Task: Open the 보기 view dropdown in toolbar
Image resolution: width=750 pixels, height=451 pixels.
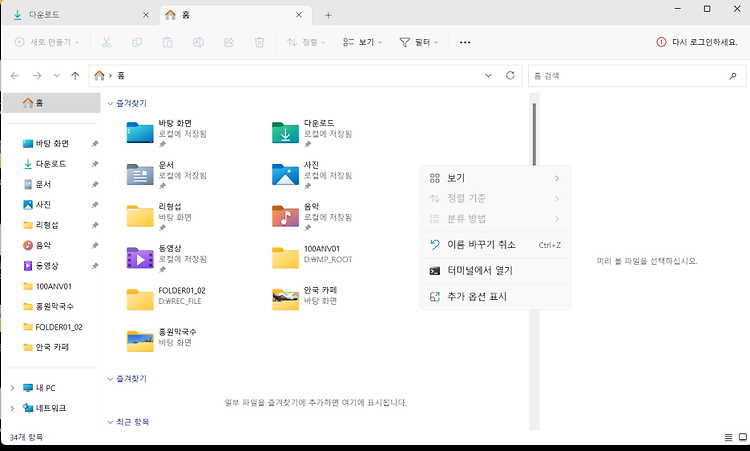Action: [363, 42]
